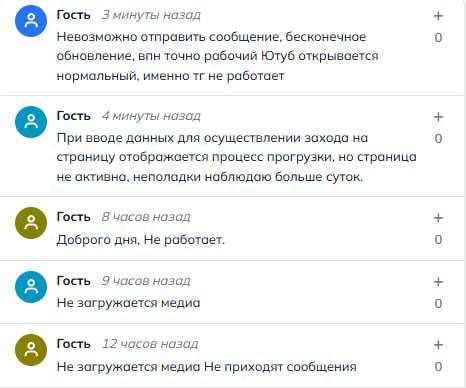Click the '12 часов назад' timestamp

coord(150,344)
